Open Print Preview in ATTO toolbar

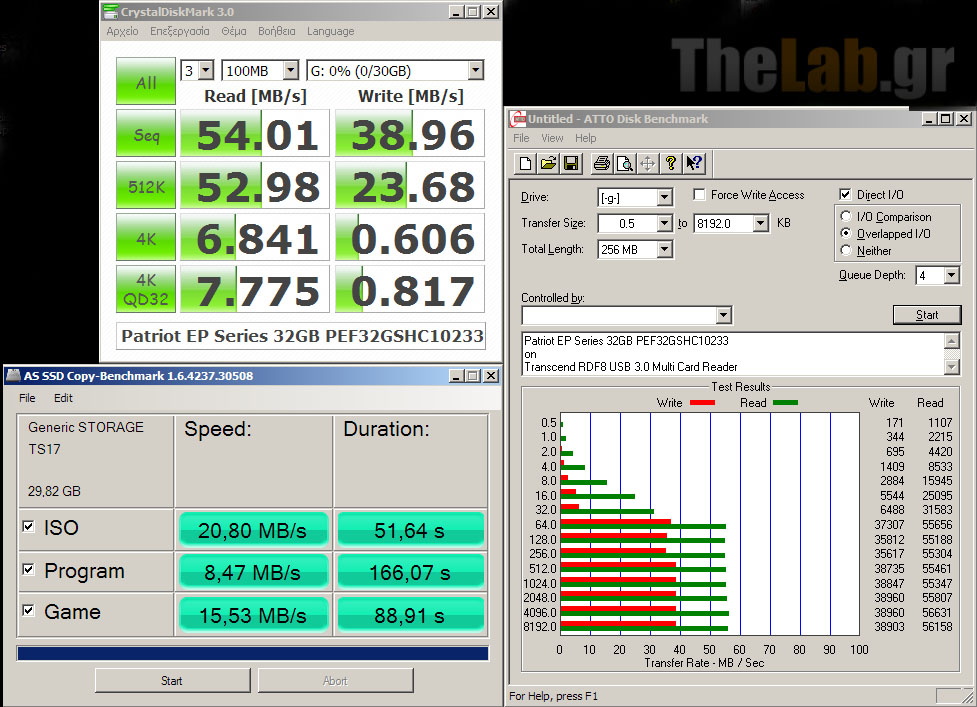(x=624, y=163)
